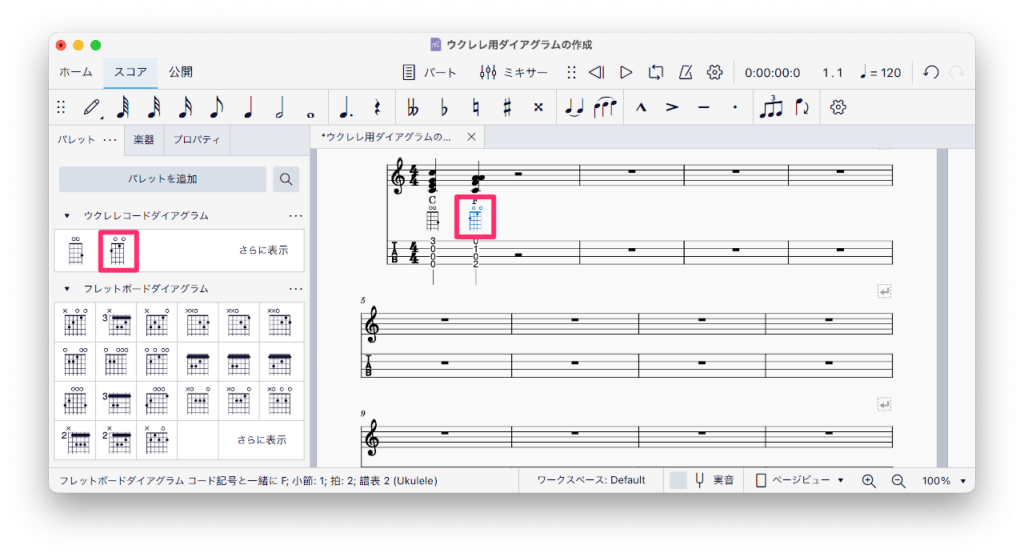The width and height of the screenshot is (1024, 557).
Task: Toggle the pencil note input mode
Action: (x=92, y=107)
